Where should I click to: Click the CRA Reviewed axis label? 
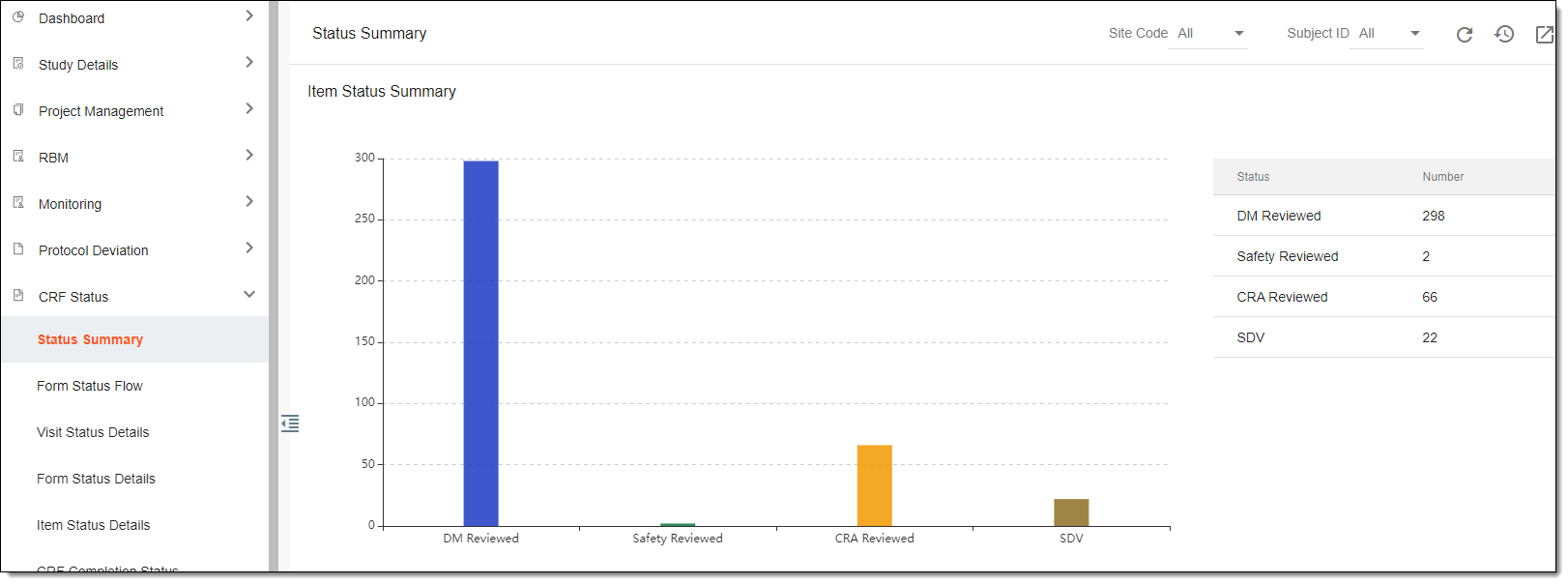click(875, 539)
